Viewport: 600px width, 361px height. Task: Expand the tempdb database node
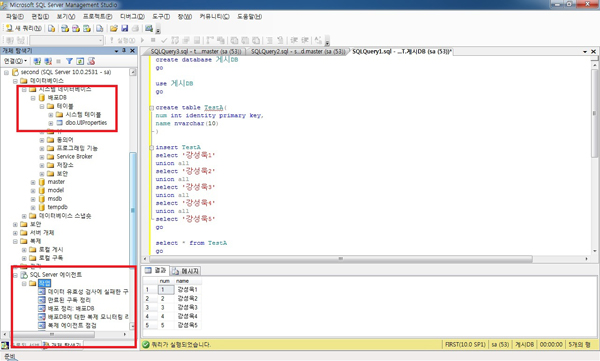click(x=33, y=207)
